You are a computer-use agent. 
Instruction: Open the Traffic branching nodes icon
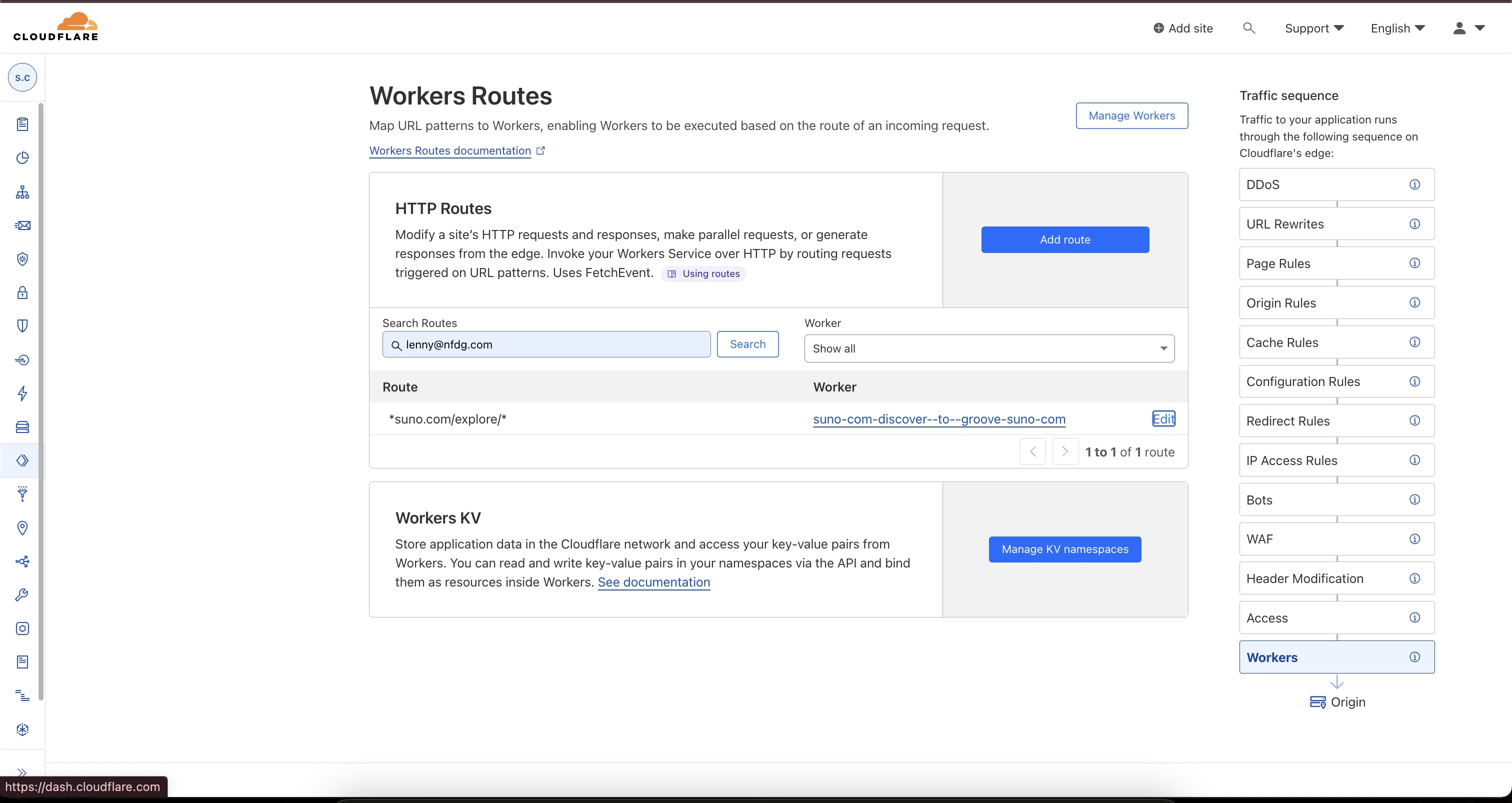[22, 561]
